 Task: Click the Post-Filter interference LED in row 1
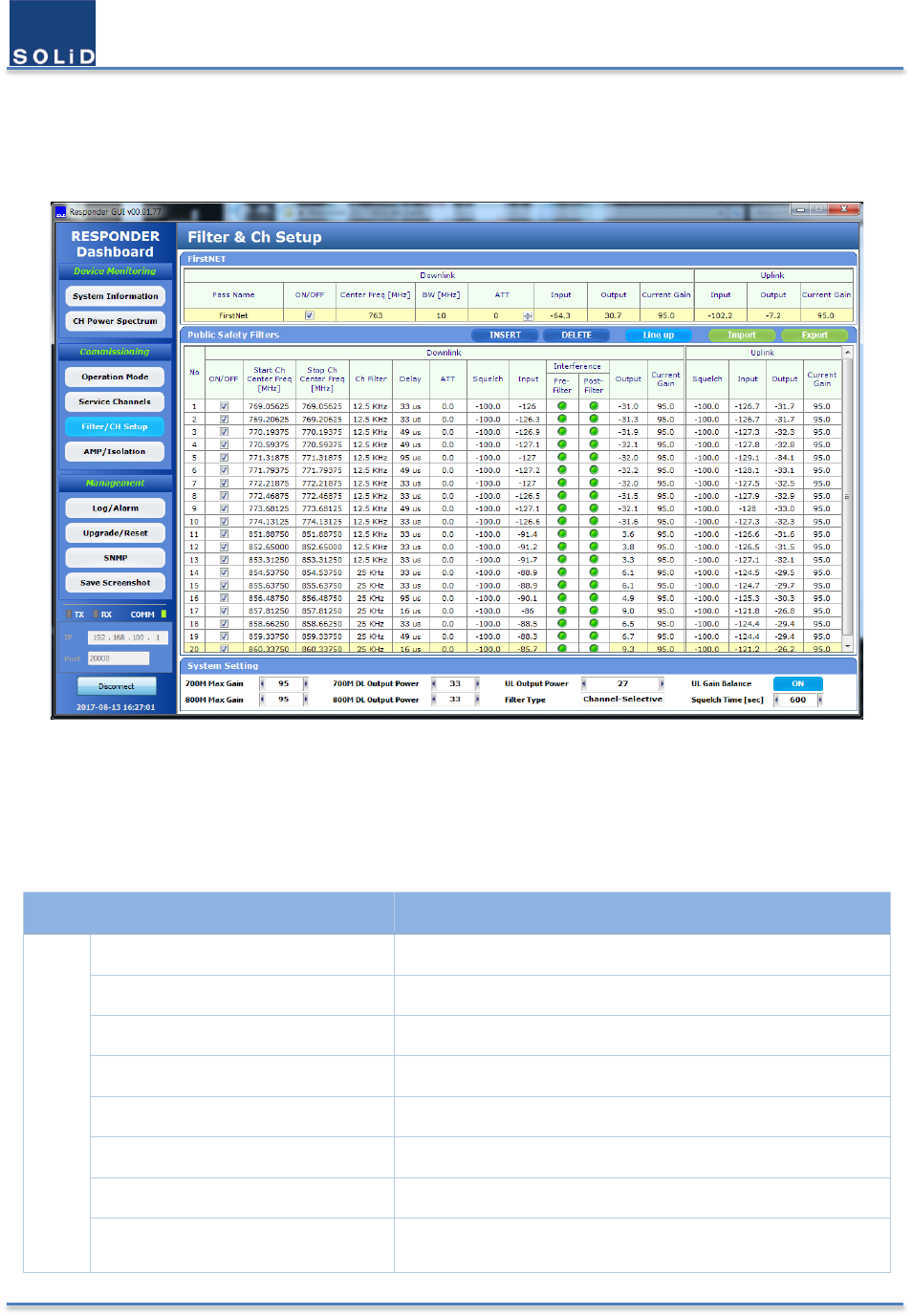594,406
